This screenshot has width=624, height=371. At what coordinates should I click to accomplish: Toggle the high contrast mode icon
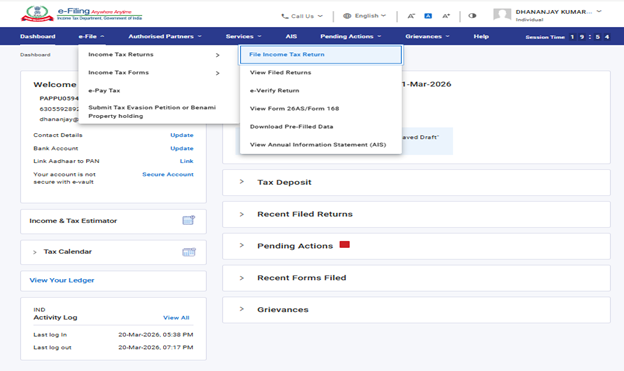coord(472,16)
